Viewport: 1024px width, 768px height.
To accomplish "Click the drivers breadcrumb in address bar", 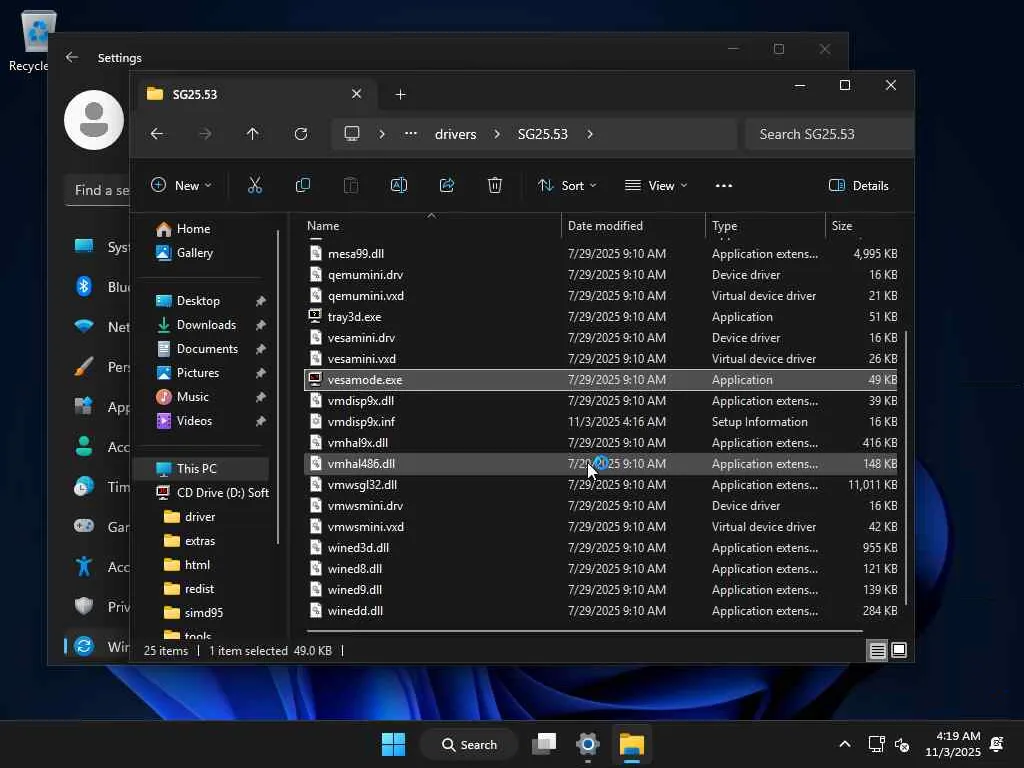I will click(455, 134).
